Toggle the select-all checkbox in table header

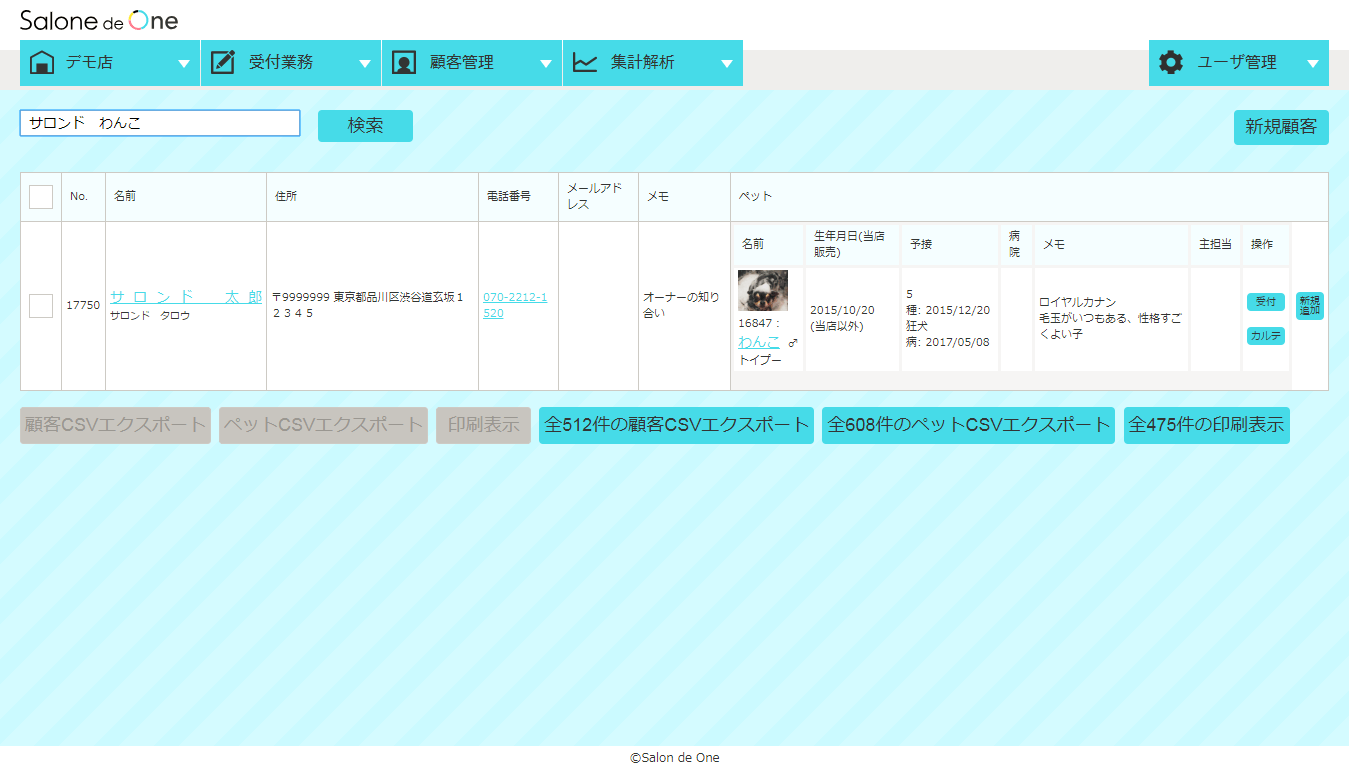[40, 196]
